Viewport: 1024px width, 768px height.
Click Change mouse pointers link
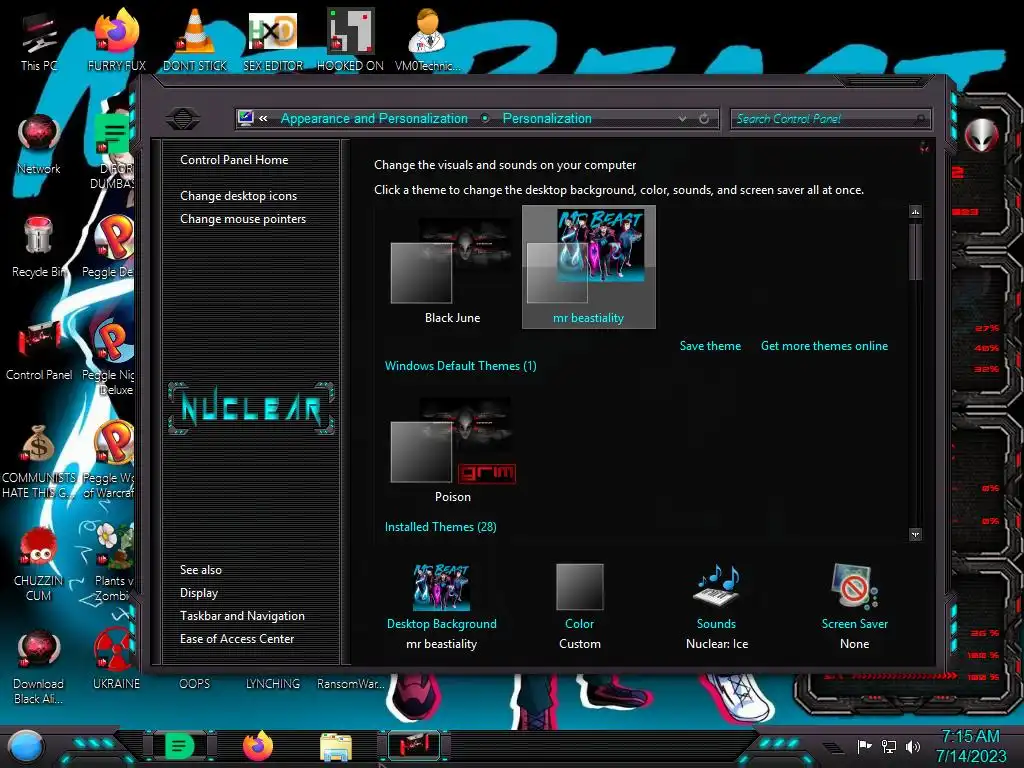[x=243, y=219]
